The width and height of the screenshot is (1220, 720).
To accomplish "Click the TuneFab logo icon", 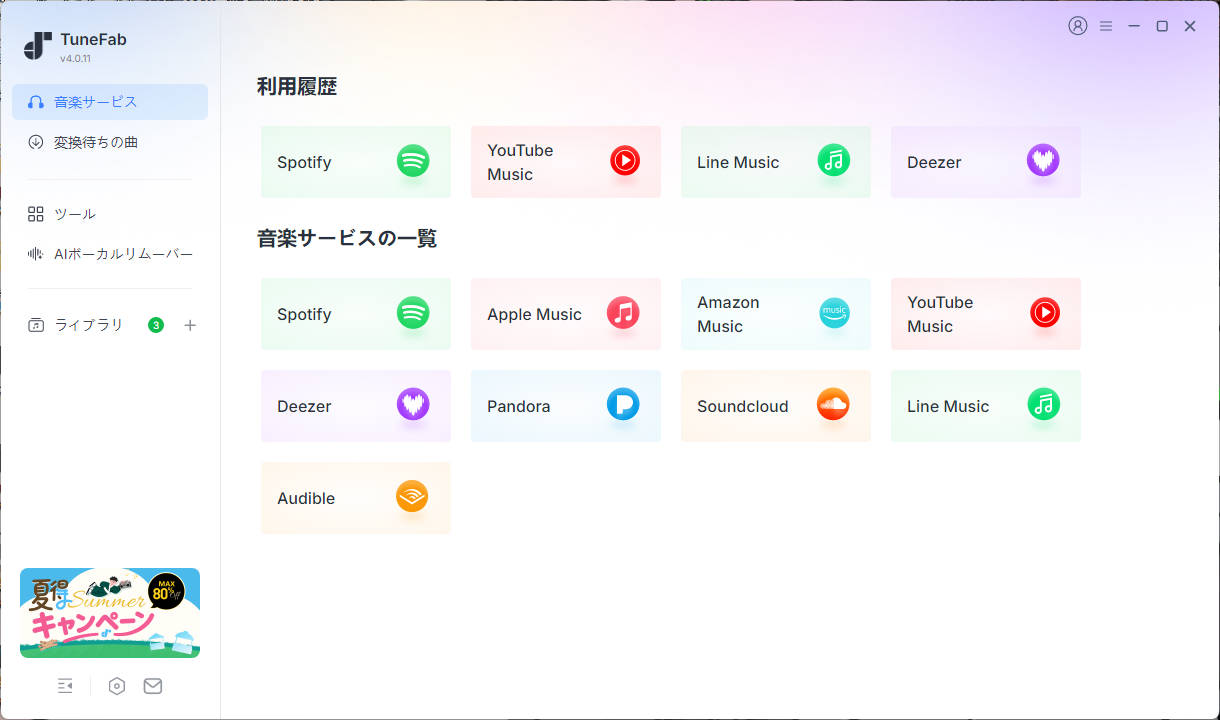I will 38,45.
